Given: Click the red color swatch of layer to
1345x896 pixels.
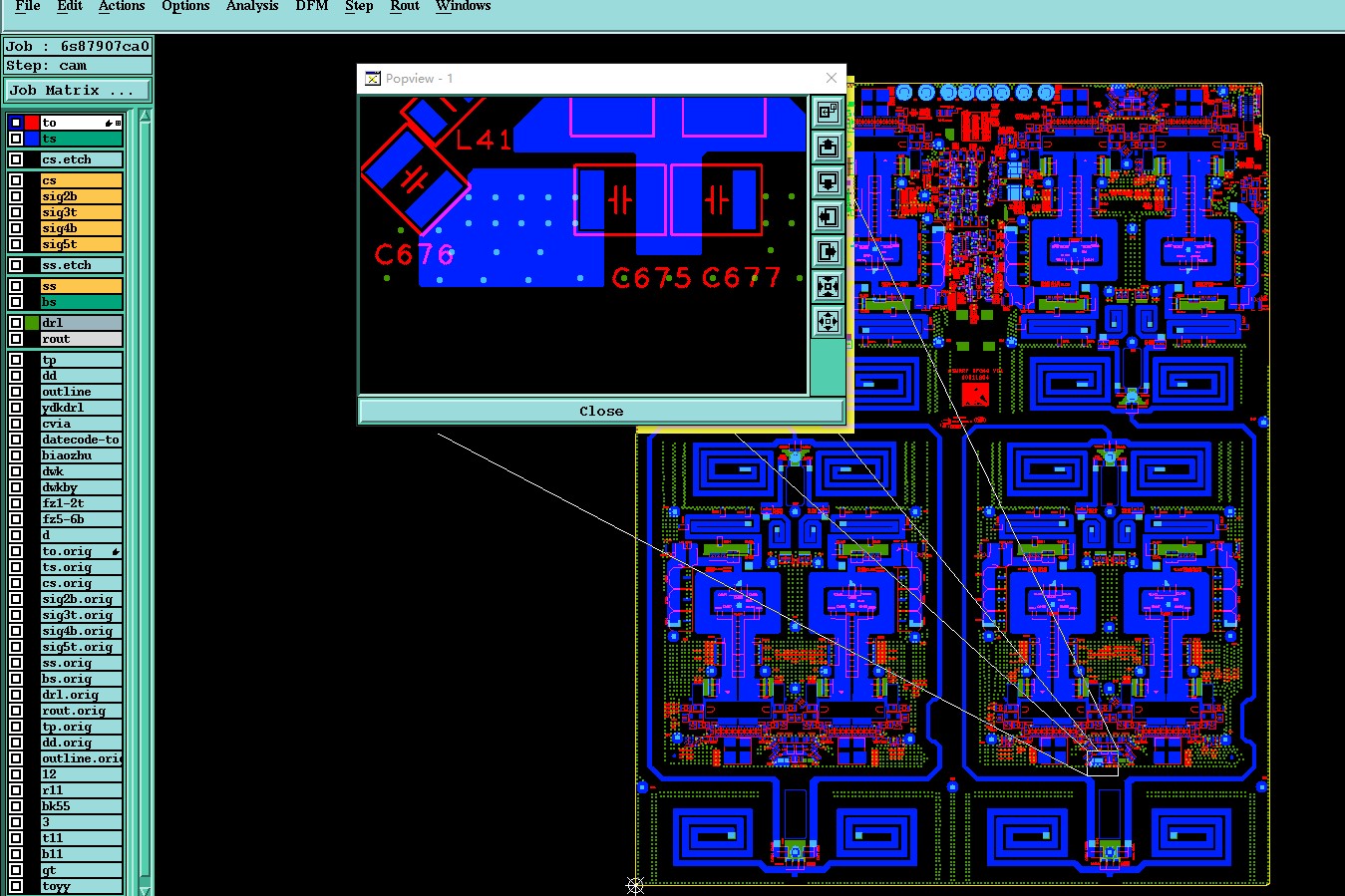Looking at the screenshot, I should [32, 123].
